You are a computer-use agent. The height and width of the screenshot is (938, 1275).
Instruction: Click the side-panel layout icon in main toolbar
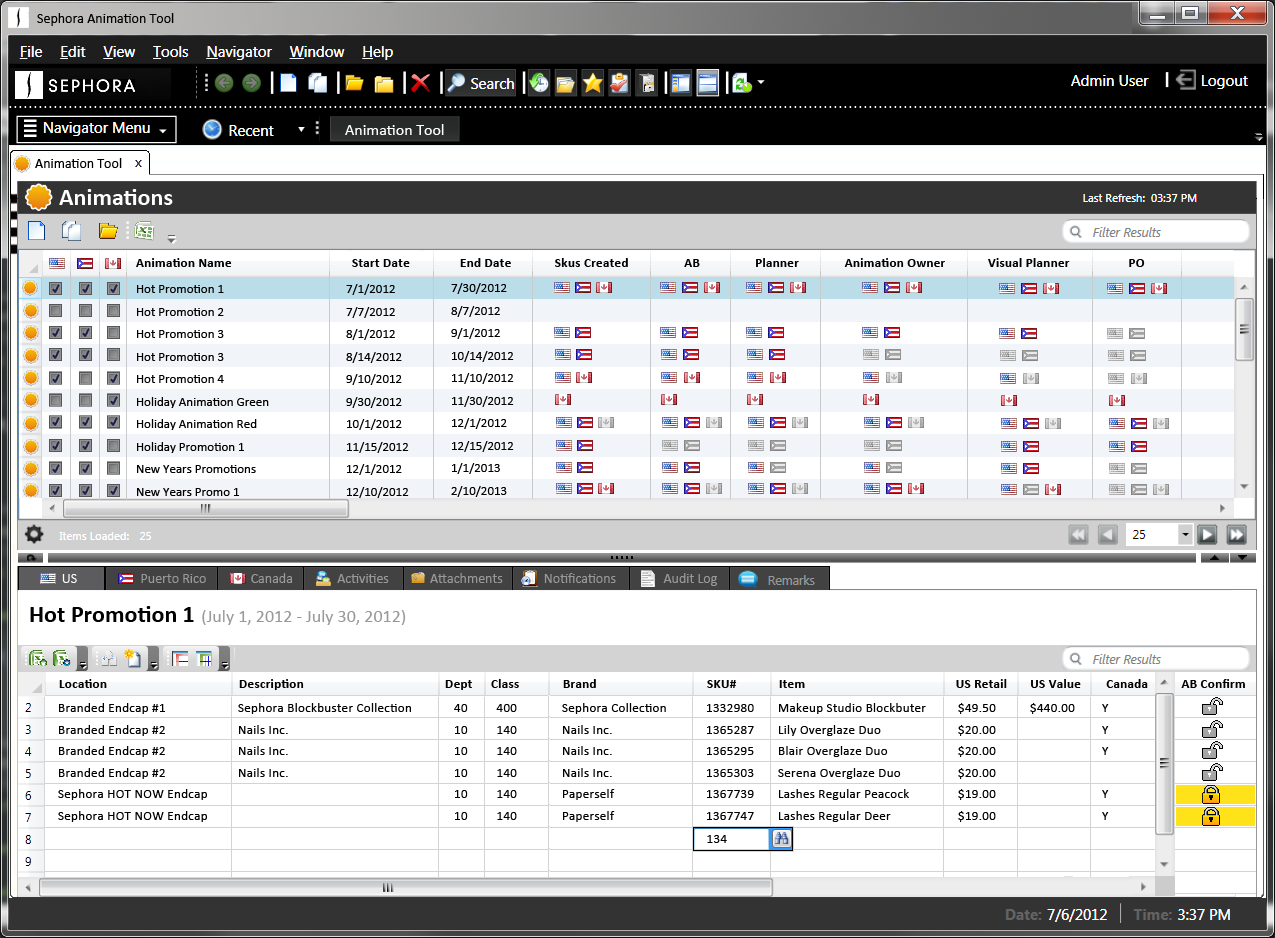tap(681, 83)
